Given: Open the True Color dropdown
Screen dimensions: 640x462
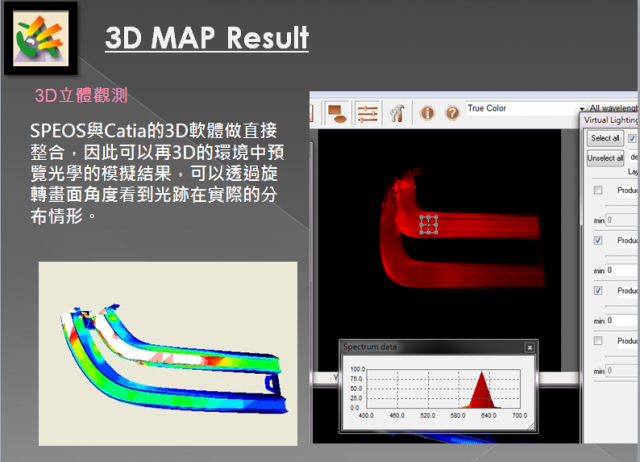Looking at the screenshot, I should (520, 108).
